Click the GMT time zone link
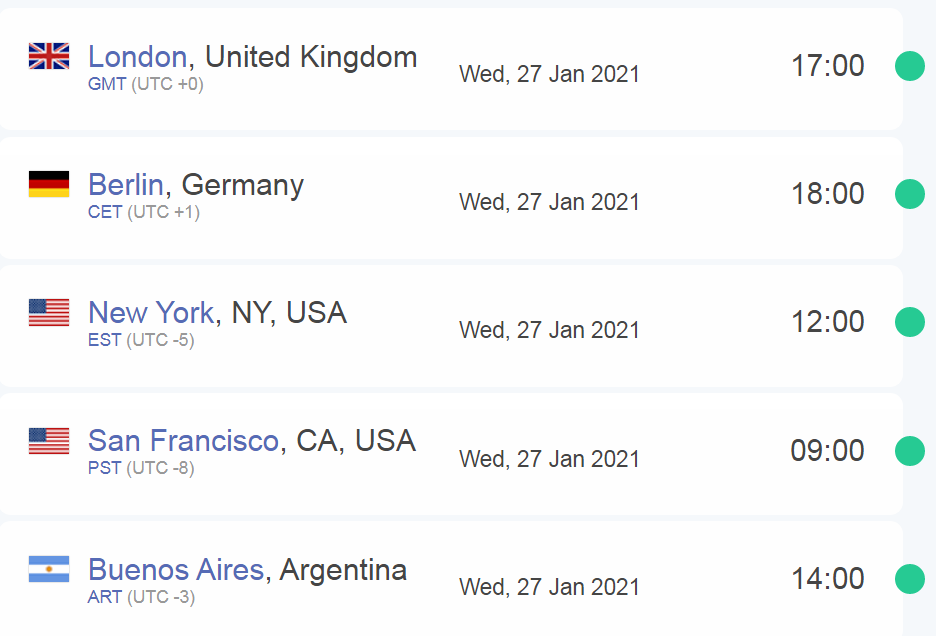936x636 pixels. (x=107, y=84)
